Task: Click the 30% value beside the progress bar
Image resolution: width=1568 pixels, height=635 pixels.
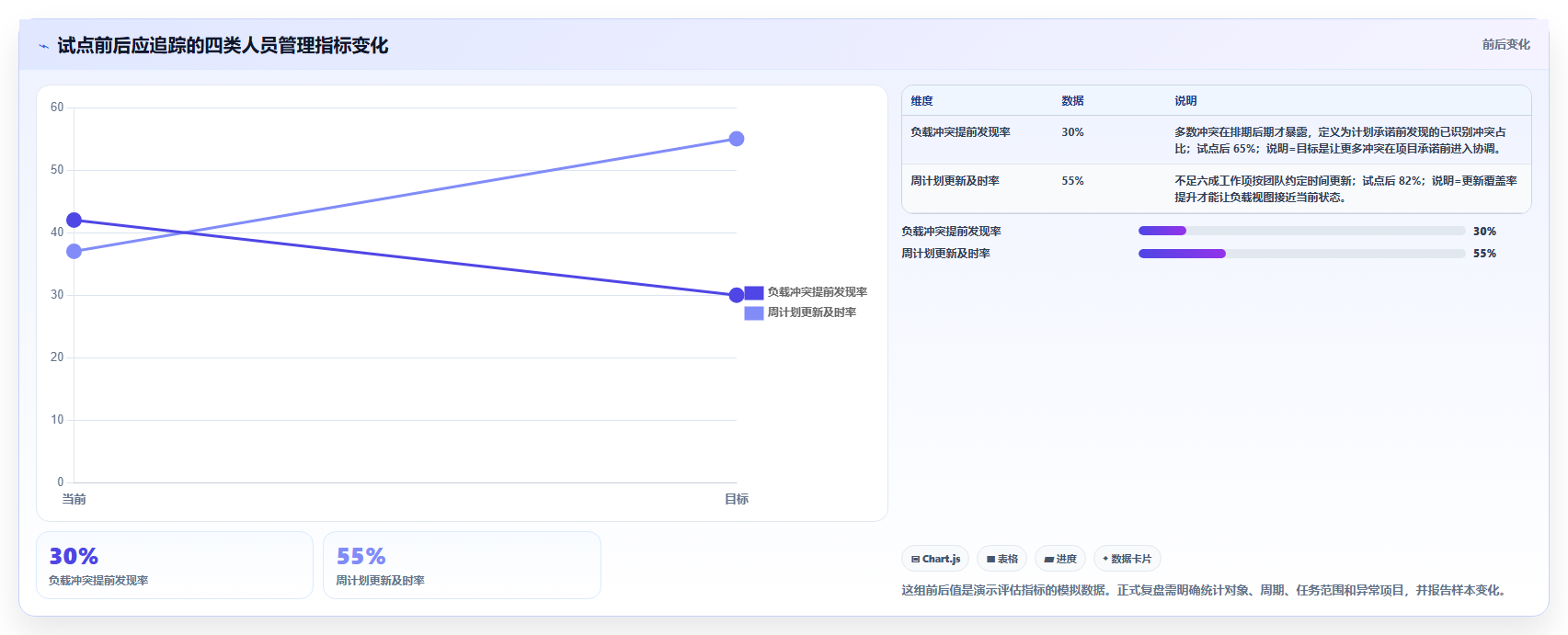Action: click(x=1484, y=232)
